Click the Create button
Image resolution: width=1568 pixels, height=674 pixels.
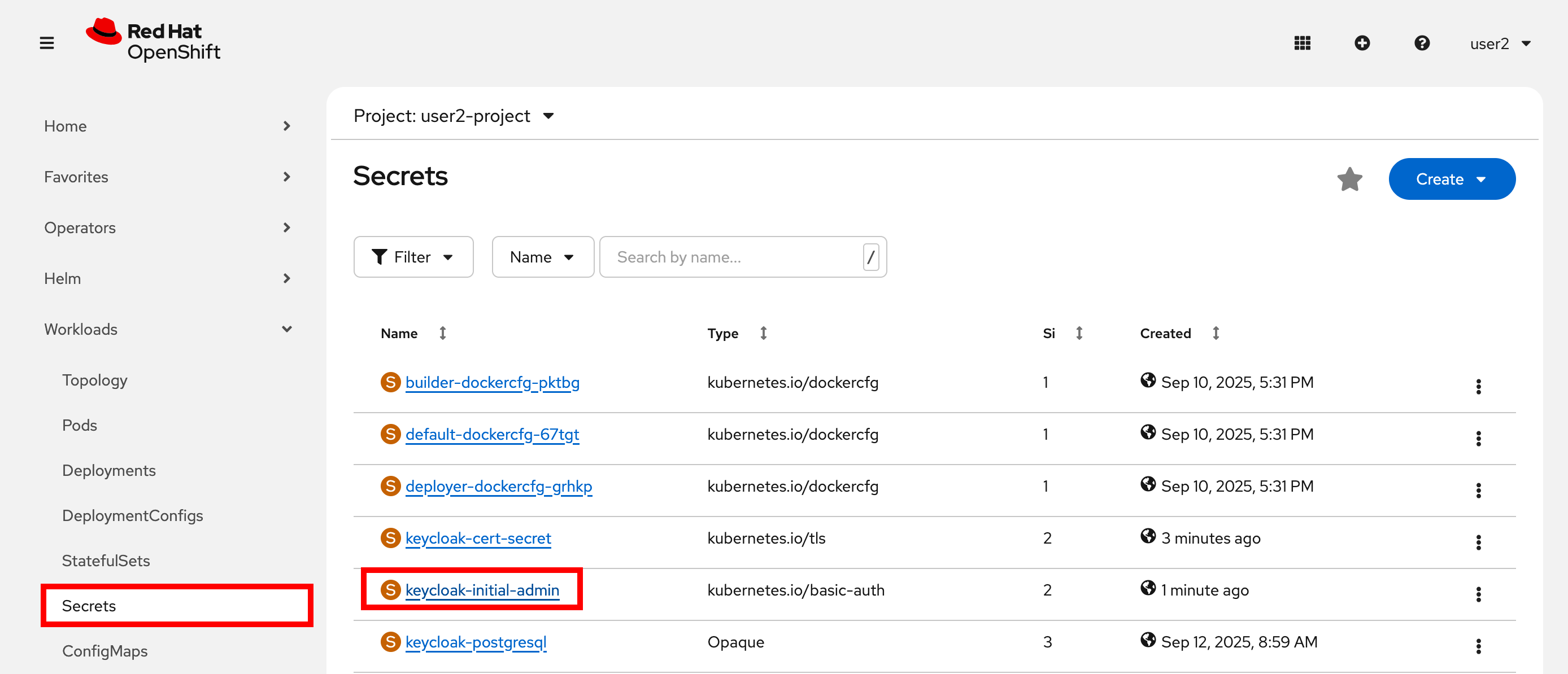coord(1451,180)
